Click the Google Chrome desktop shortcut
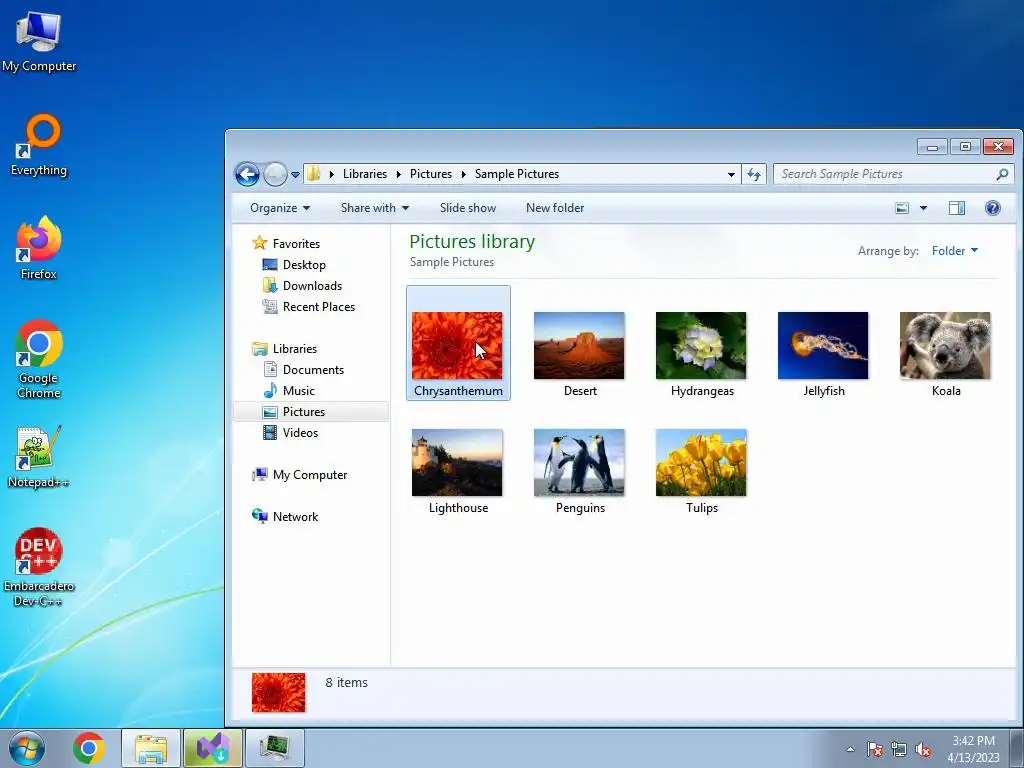Screen dimensions: 1024x768 [x=39, y=359]
